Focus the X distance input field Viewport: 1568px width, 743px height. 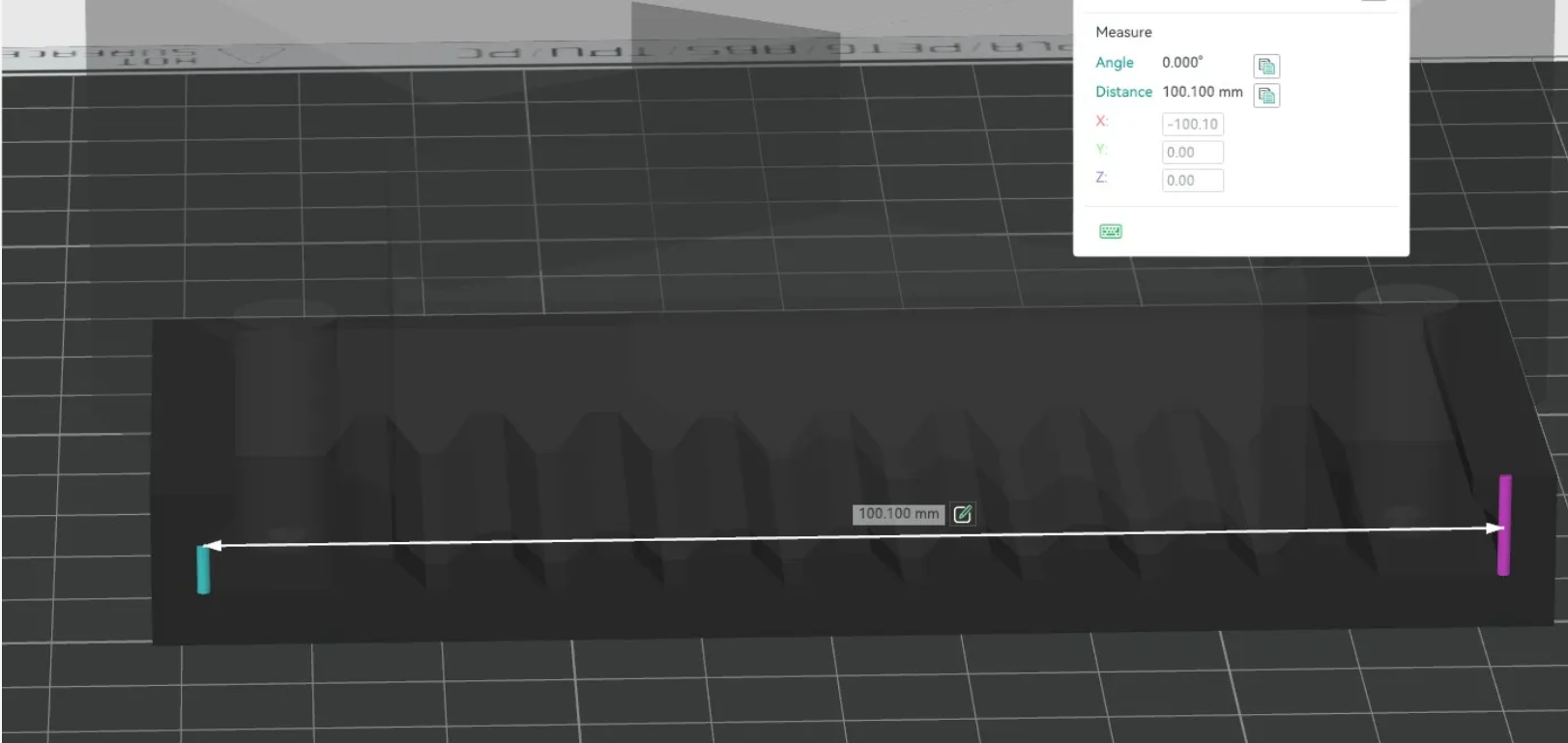(1193, 124)
